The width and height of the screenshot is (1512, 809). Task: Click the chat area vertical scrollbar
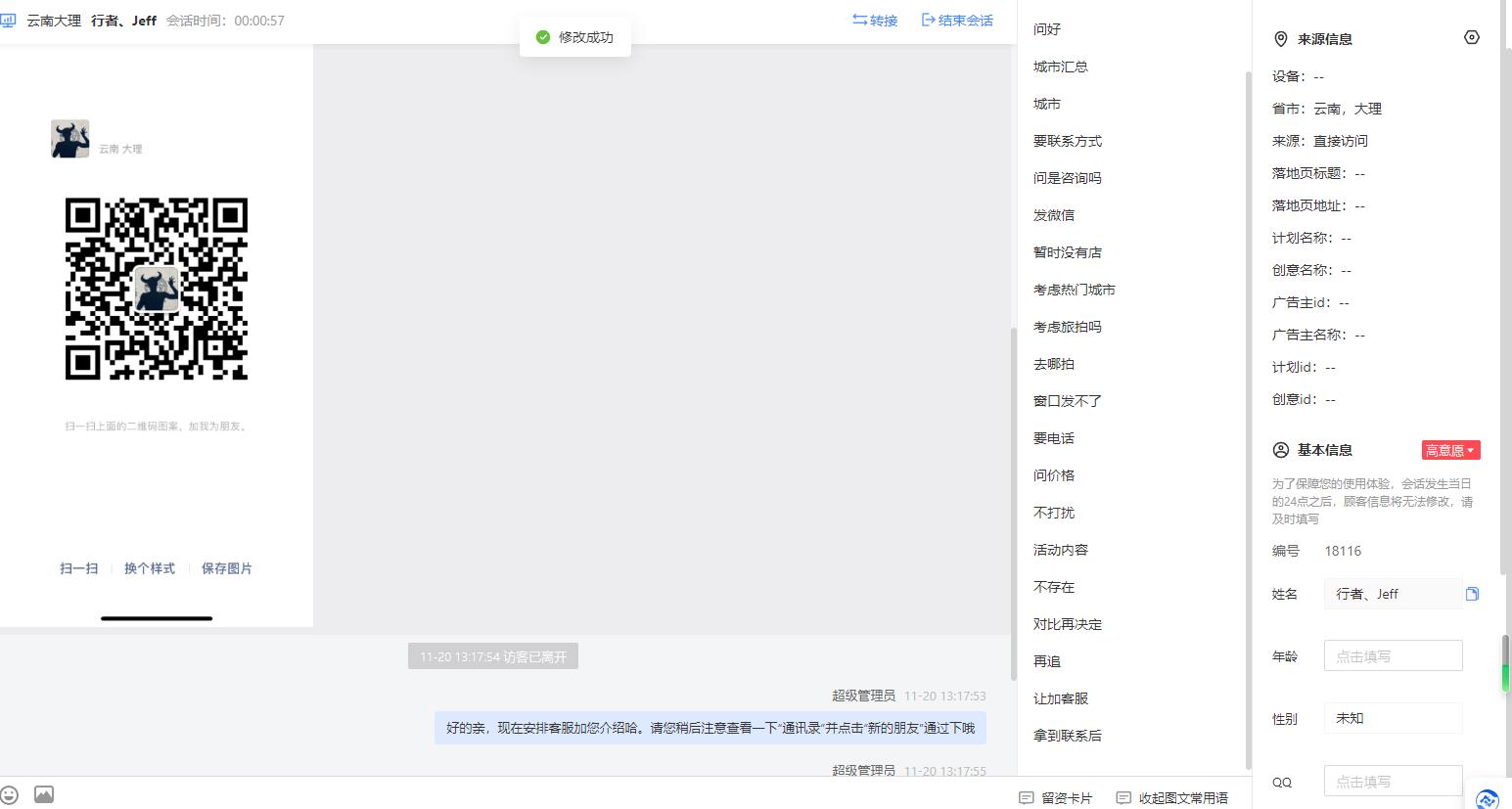point(1013,504)
